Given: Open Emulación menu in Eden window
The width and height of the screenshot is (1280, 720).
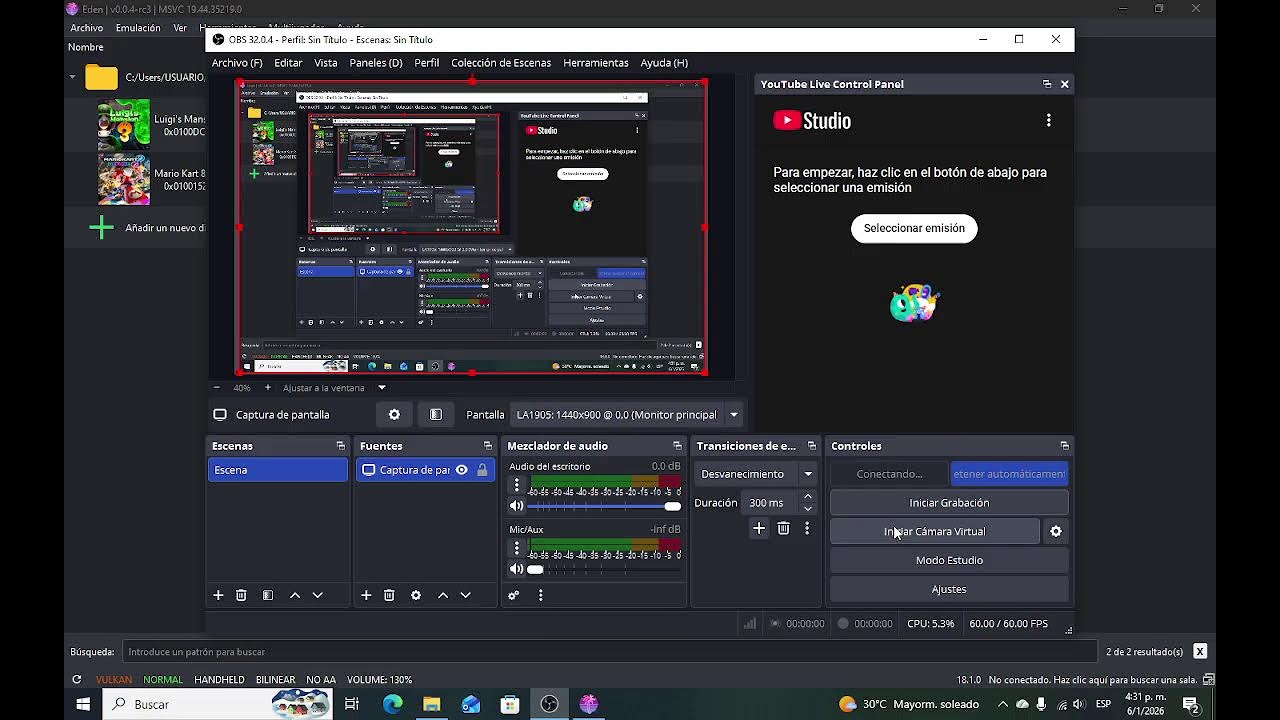Looking at the screenshot, I should (138, 28).
